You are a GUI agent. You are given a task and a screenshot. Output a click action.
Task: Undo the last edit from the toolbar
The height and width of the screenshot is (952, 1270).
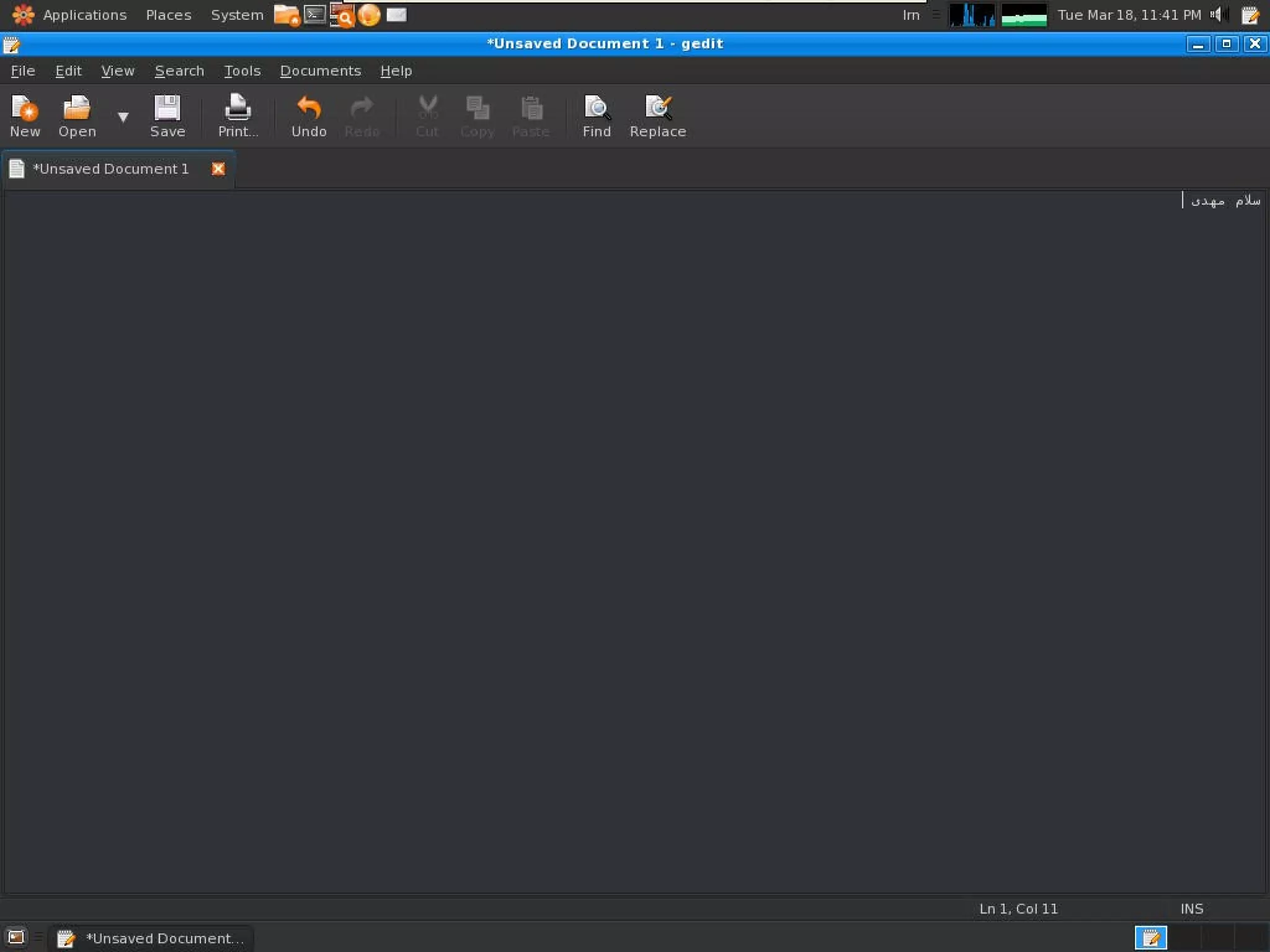(x=309, y=116)
